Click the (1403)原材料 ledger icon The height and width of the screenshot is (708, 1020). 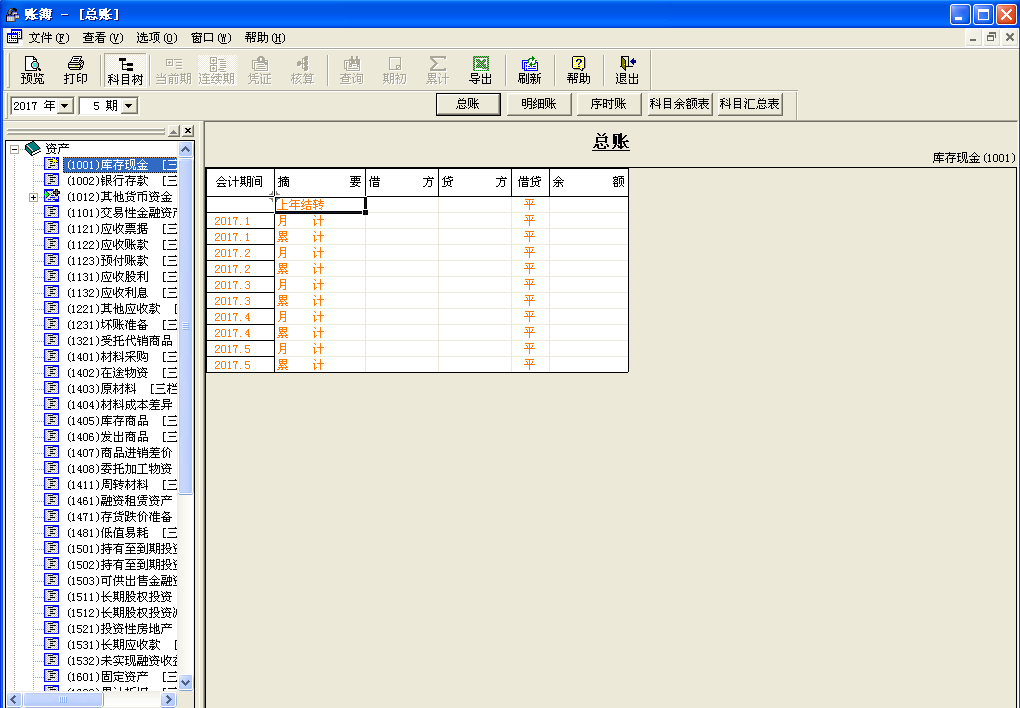[51, 388]
